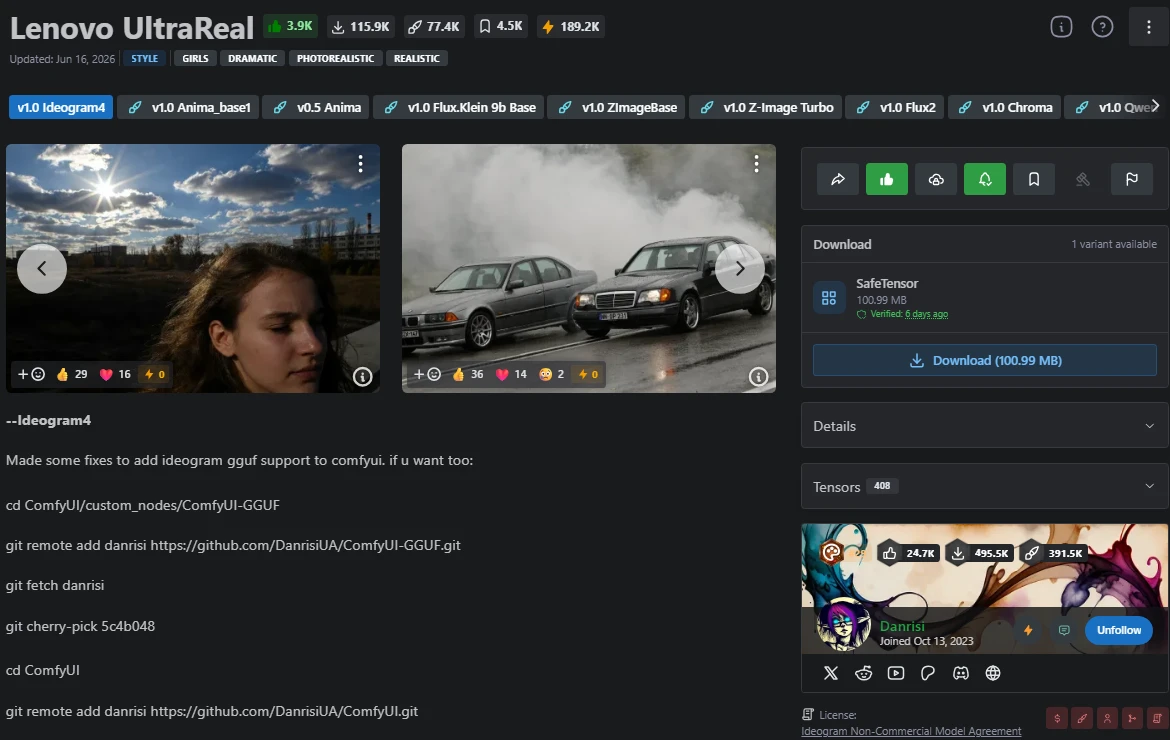Click the 189.2K buzz tip badge

click(571, 26)
